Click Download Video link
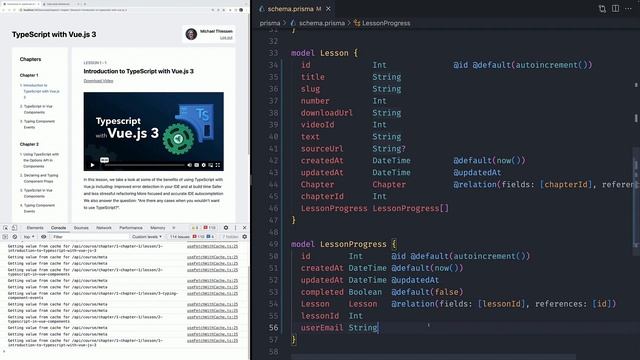 (x=98, y=81)
